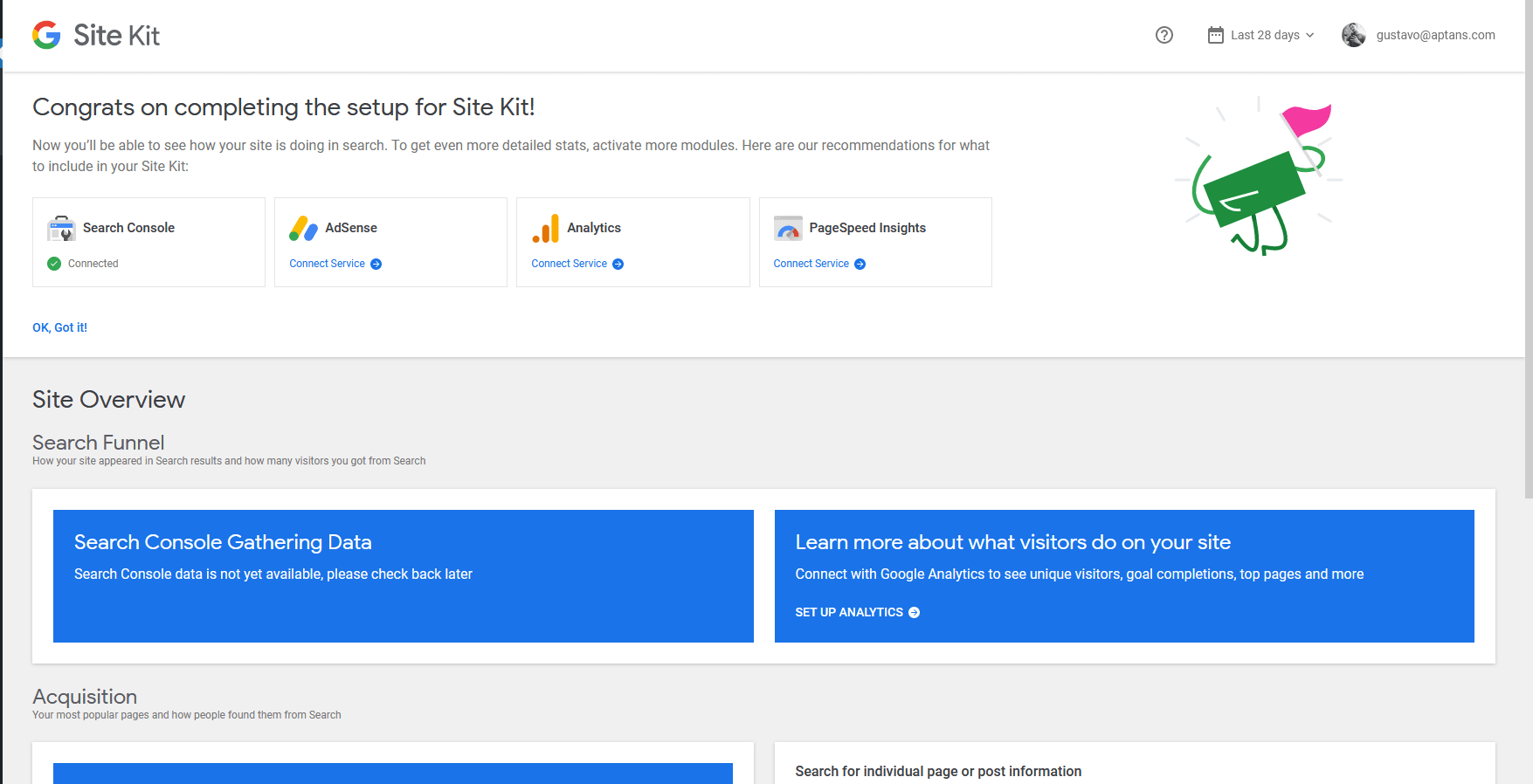Viewport: 1533px width, 784px height.
Task: Click the arrow icon after SET UP ANALYTICS
Action: pyautogui.click(x=914, y=612)
